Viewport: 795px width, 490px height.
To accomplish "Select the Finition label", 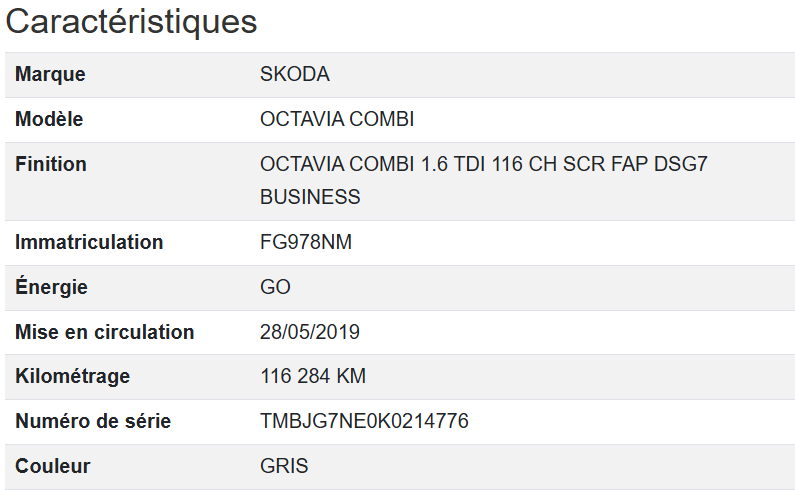I will pos(51,164).
